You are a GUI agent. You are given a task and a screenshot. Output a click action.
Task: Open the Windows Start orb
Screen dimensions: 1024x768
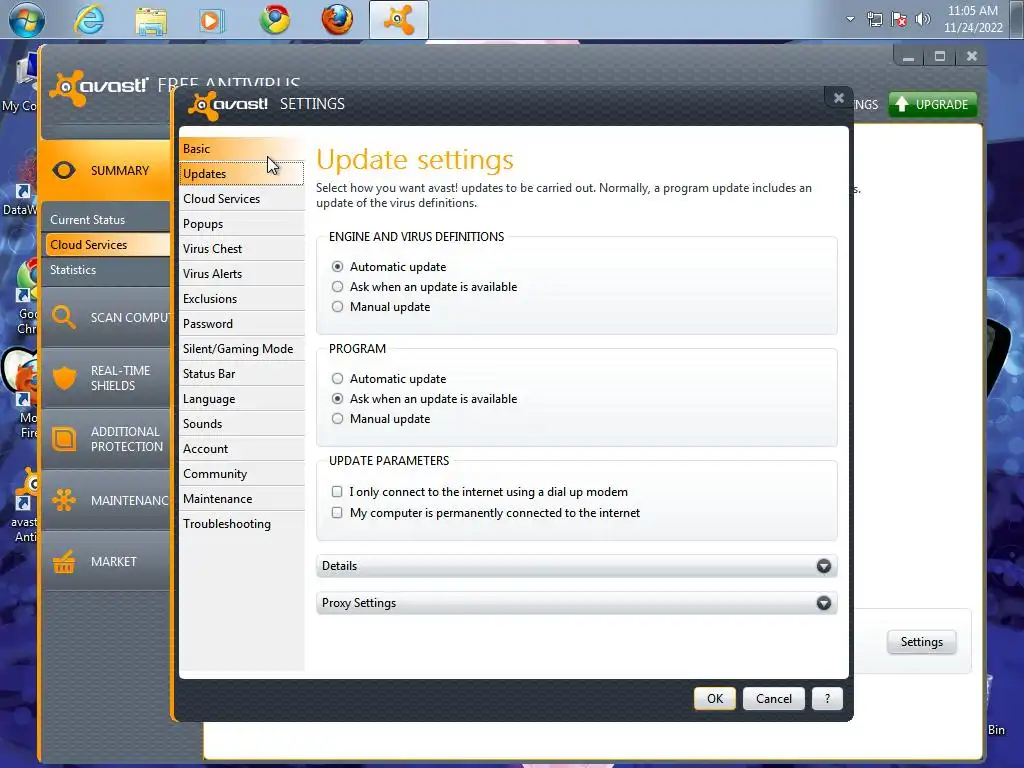[x=27, y=20]
